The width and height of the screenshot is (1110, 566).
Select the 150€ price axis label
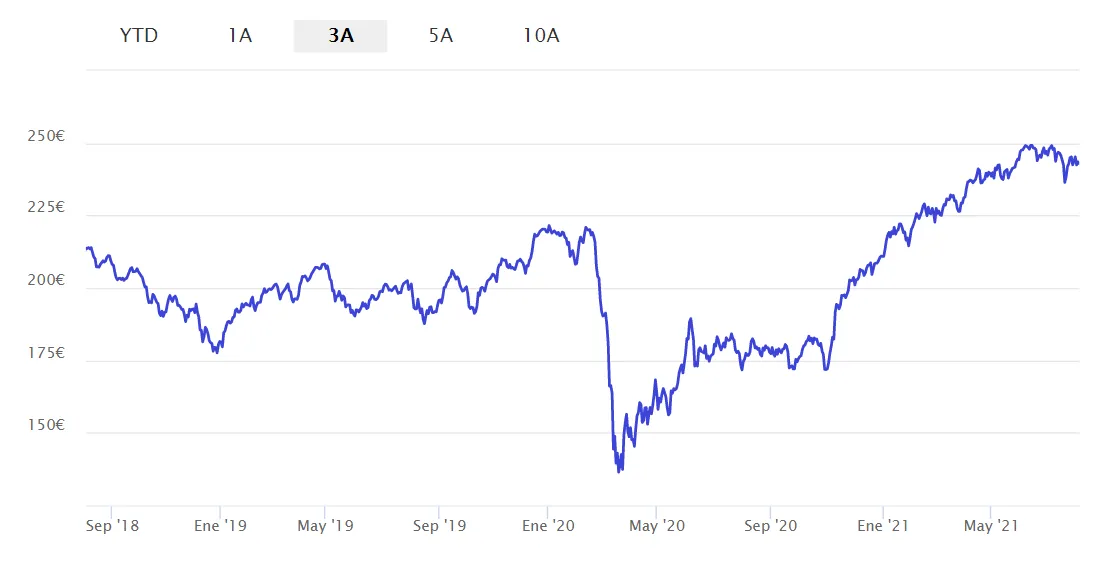tap(46, 426)
